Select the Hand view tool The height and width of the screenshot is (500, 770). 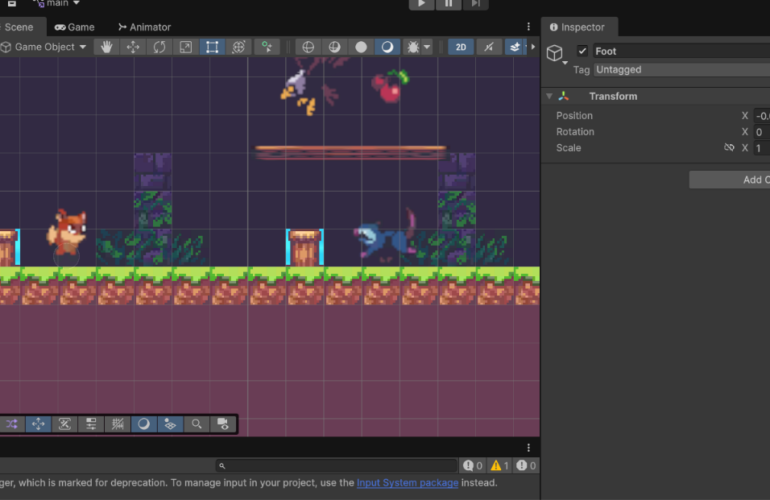point(107,47)
